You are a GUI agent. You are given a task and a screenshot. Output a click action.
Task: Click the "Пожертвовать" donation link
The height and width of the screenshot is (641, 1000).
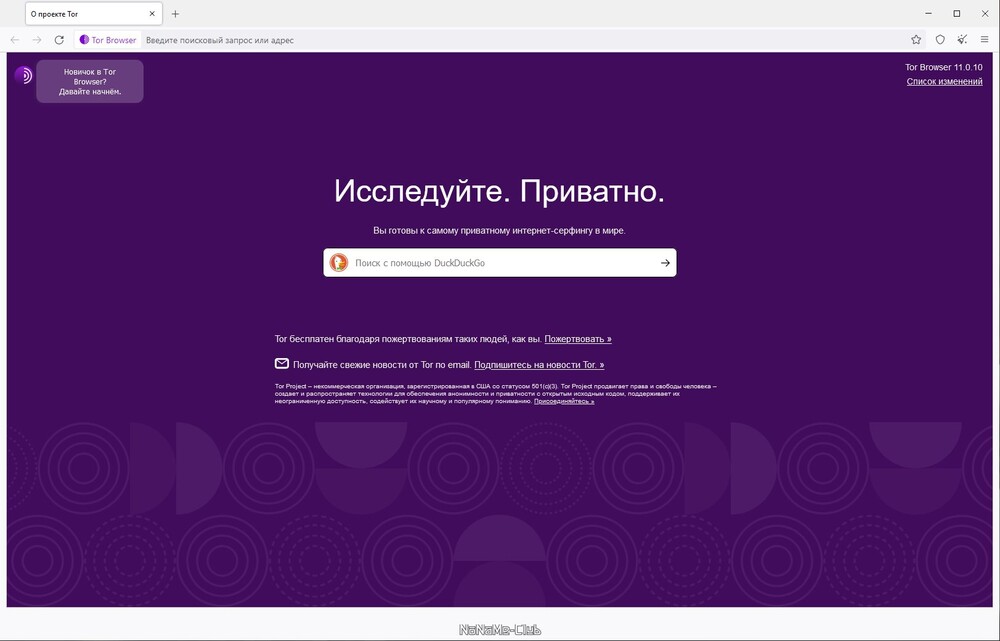point(578,339)
